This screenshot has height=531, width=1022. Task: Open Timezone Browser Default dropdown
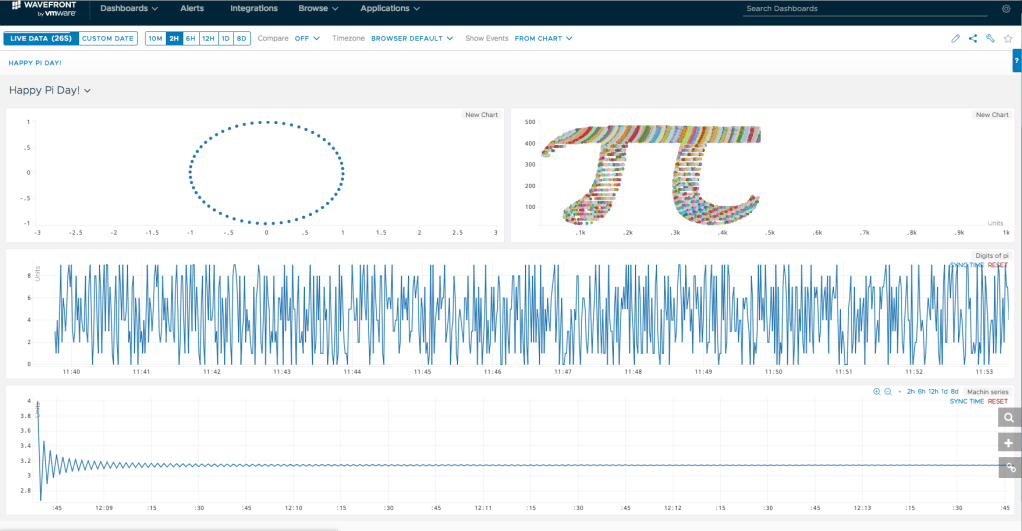(412, 38)
